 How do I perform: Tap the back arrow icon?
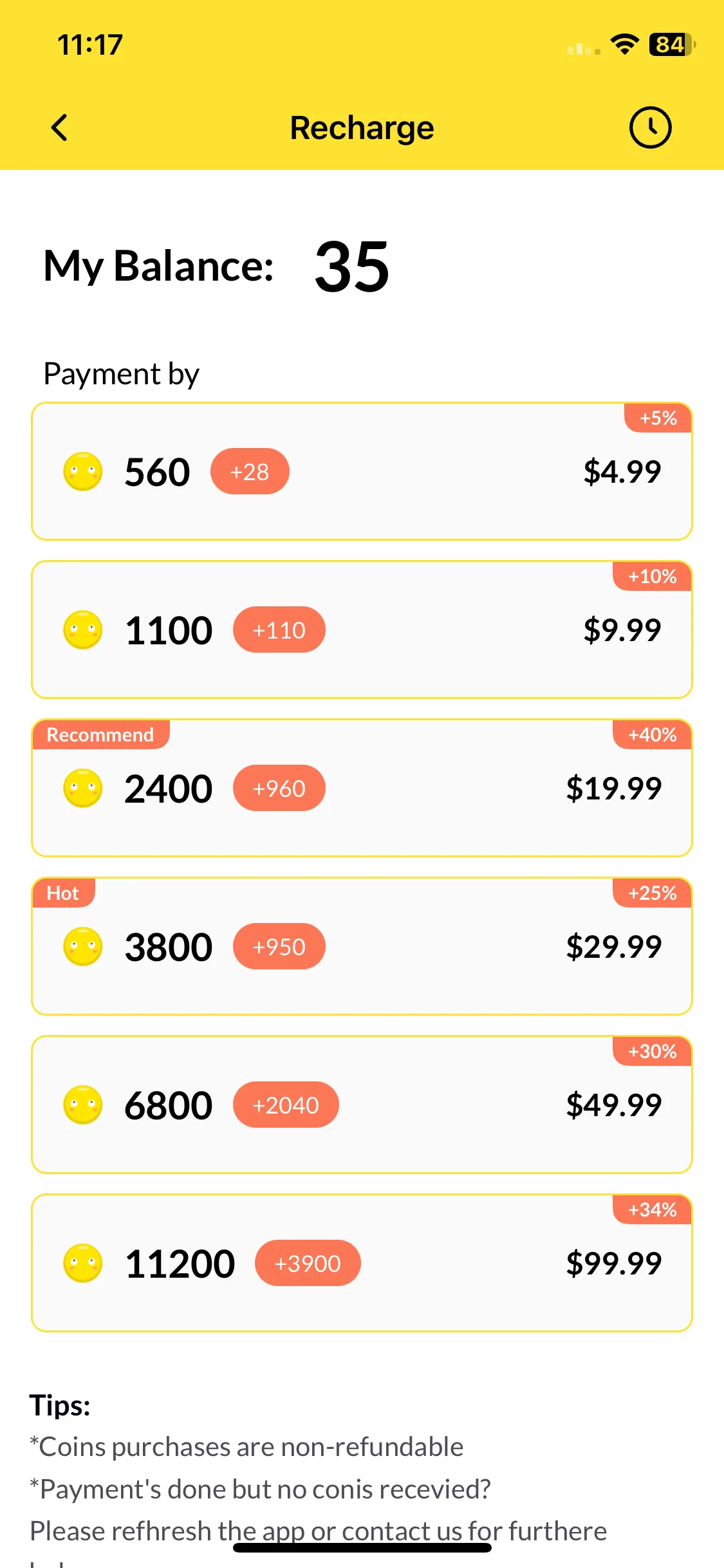pos(59,127)
